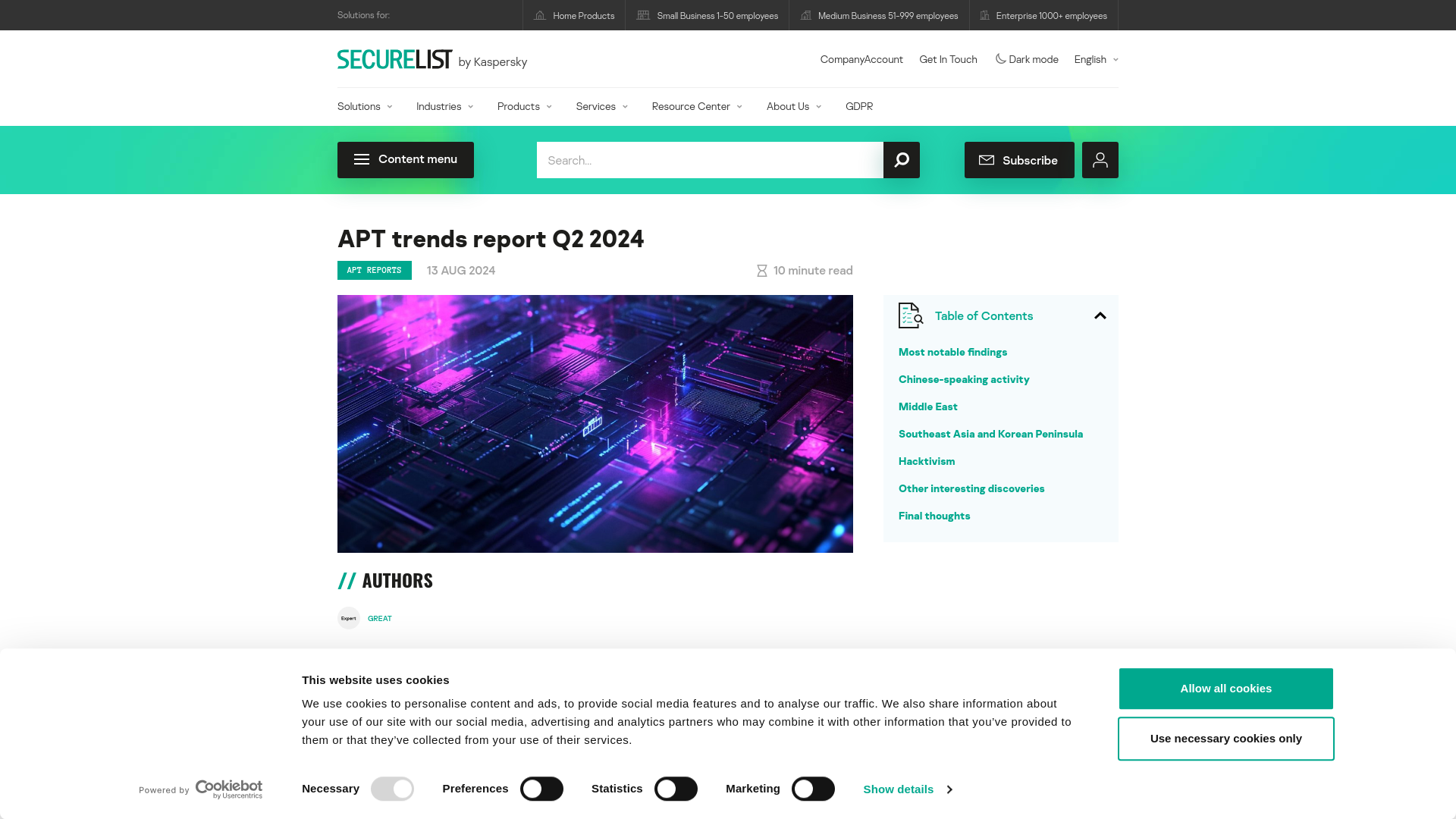Click the table of contents collapse chevron icon

pos(1100,315)
